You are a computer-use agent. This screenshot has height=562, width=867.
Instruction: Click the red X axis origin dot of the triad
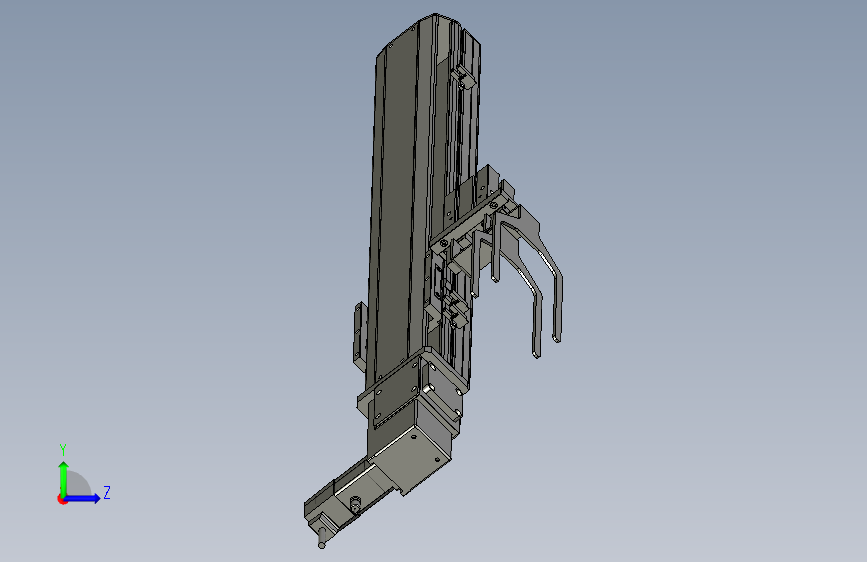pyautogui.click(x=62, y=499)
